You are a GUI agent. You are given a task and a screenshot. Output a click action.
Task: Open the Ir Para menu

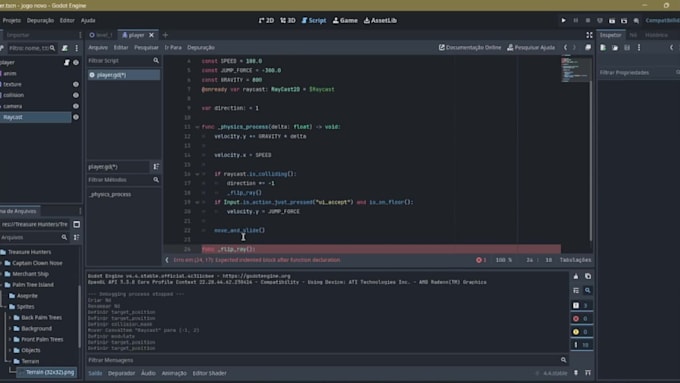[173, 48]
